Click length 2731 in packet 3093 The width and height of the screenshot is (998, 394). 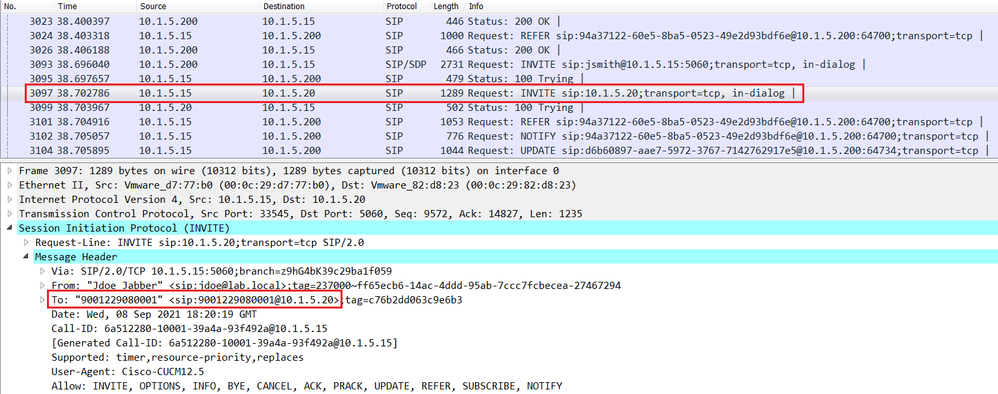(451, 64)
